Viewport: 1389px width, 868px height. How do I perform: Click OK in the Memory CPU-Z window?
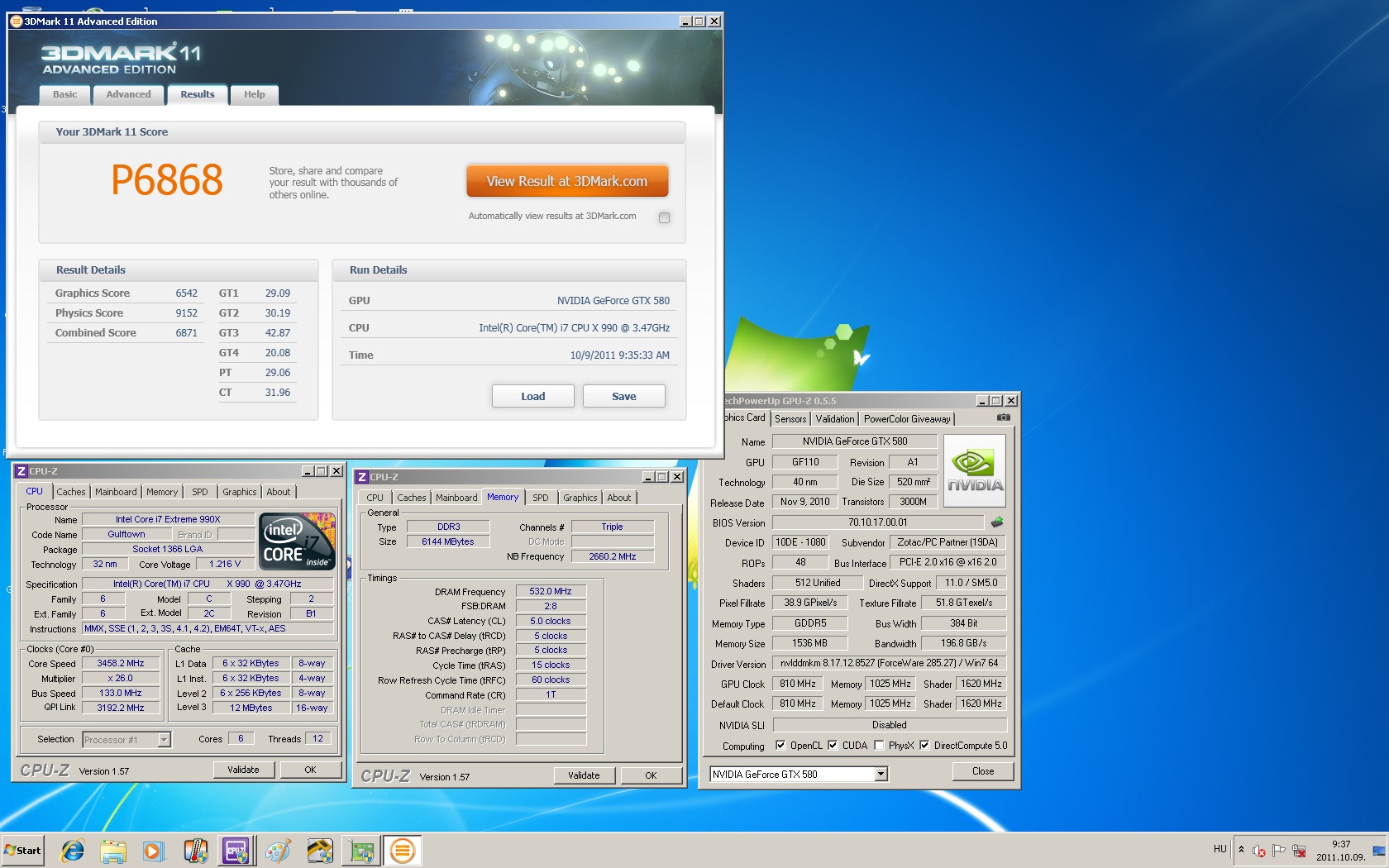tap(651, 775)
